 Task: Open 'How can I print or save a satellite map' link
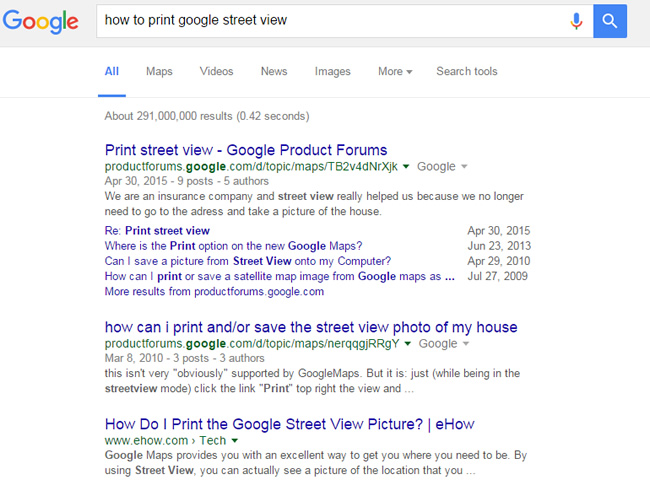click(279, 276)
